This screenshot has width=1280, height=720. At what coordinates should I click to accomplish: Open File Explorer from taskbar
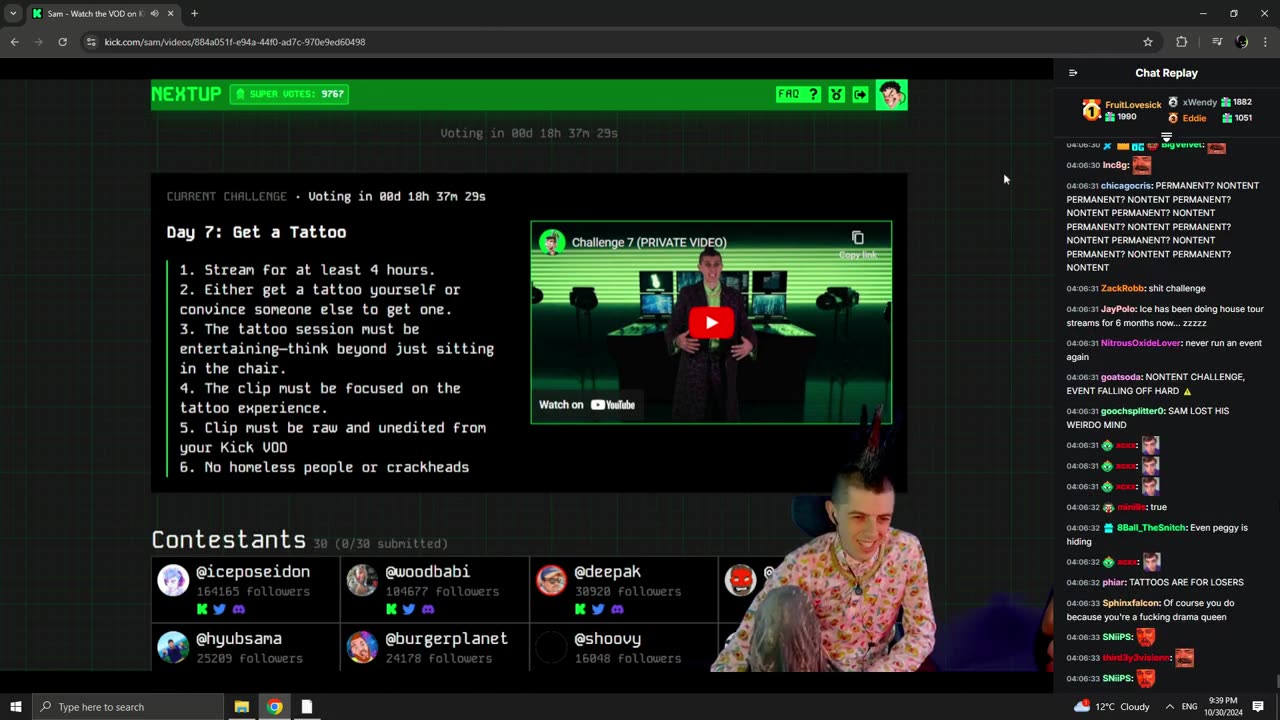coord(242,707)
